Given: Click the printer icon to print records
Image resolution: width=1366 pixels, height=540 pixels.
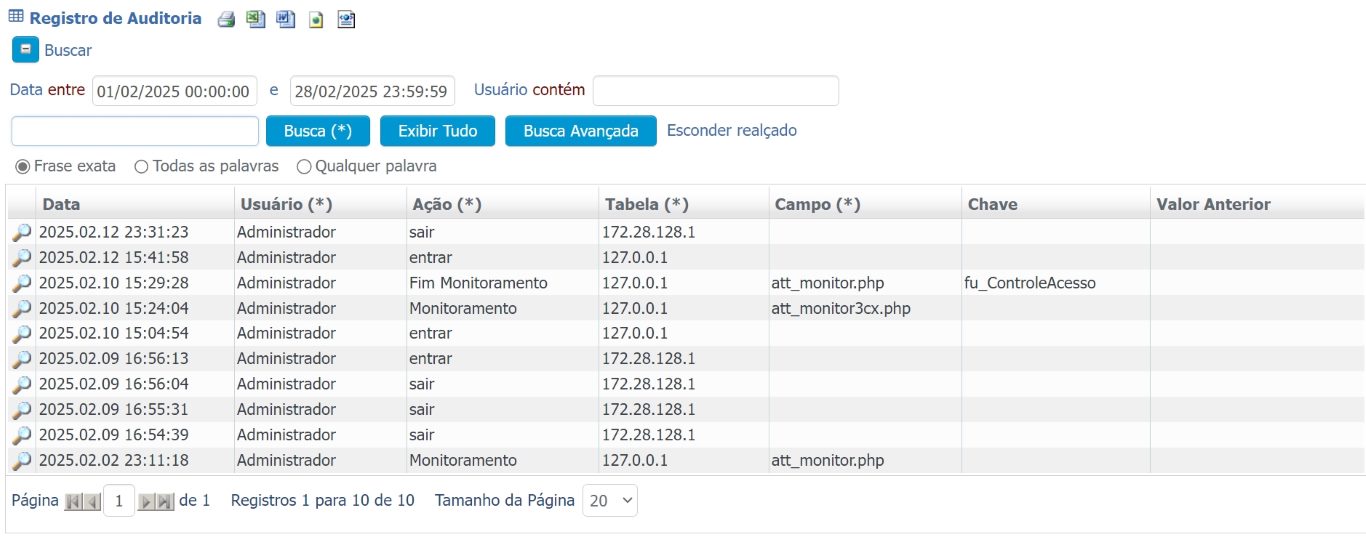Looking at the screenshot, I should (x=226, y=19).
